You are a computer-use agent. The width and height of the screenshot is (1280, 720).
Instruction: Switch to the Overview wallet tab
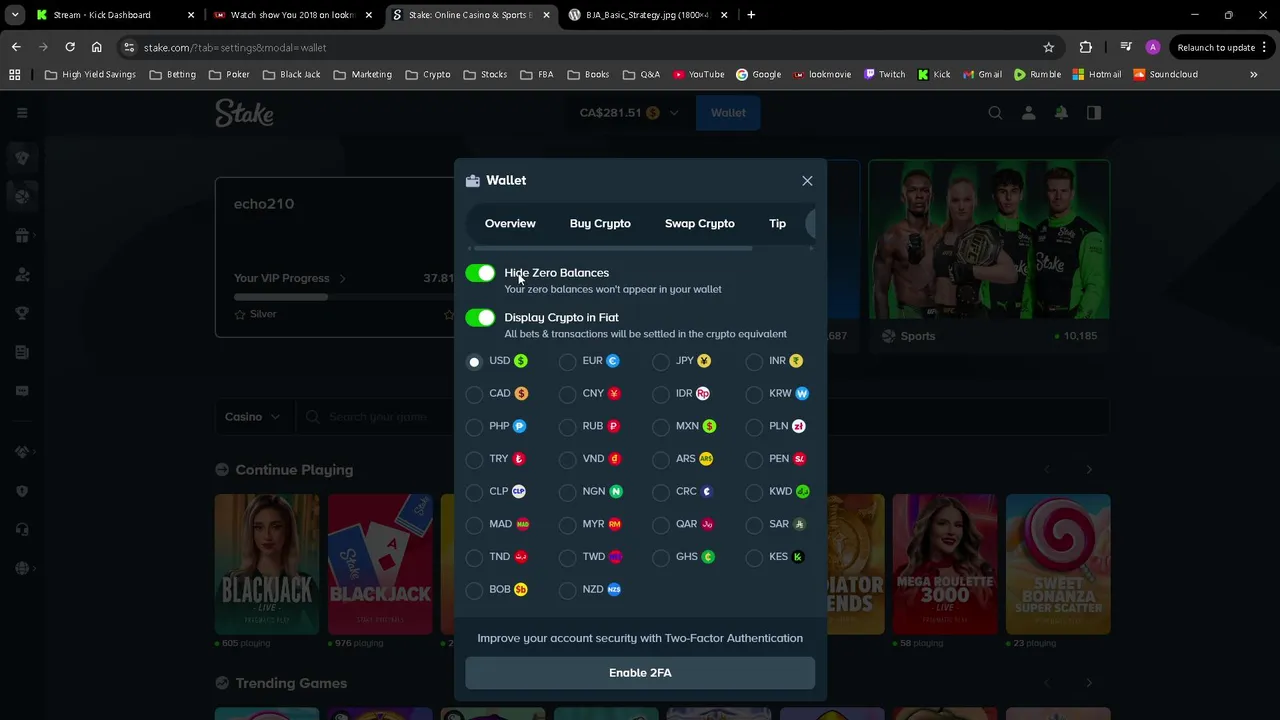(x=510, y=223)
